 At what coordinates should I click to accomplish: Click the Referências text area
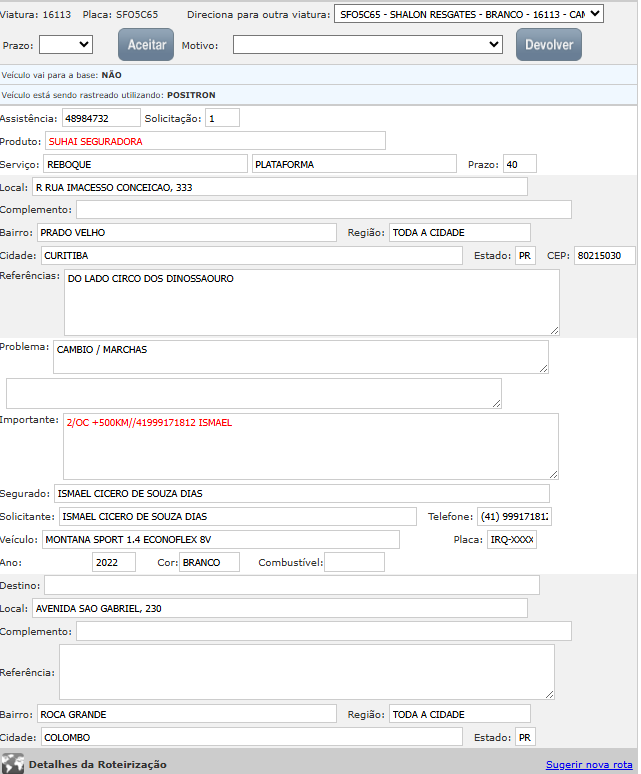[311, 302]
